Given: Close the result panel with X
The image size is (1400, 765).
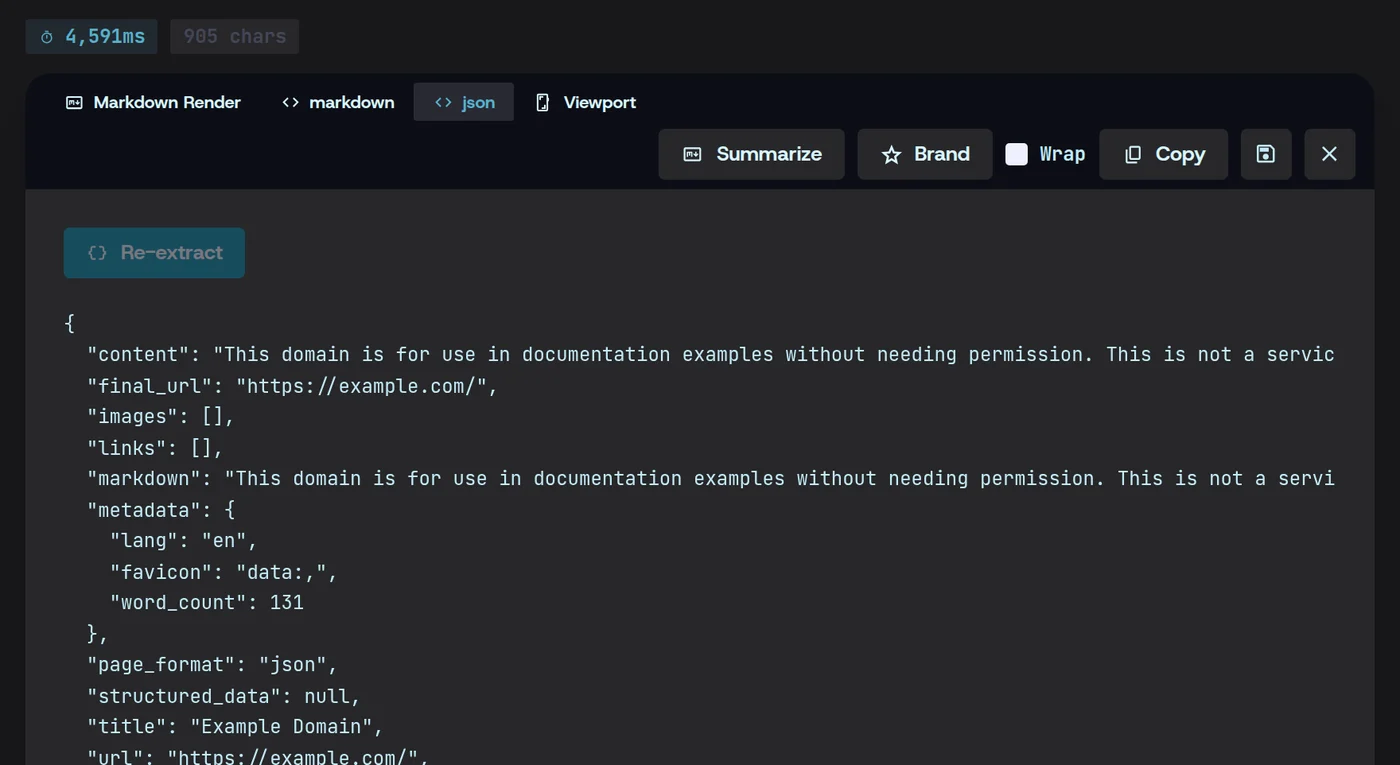Looking at the screenshot, I should pyautogui.click(x=1330, y=154).
